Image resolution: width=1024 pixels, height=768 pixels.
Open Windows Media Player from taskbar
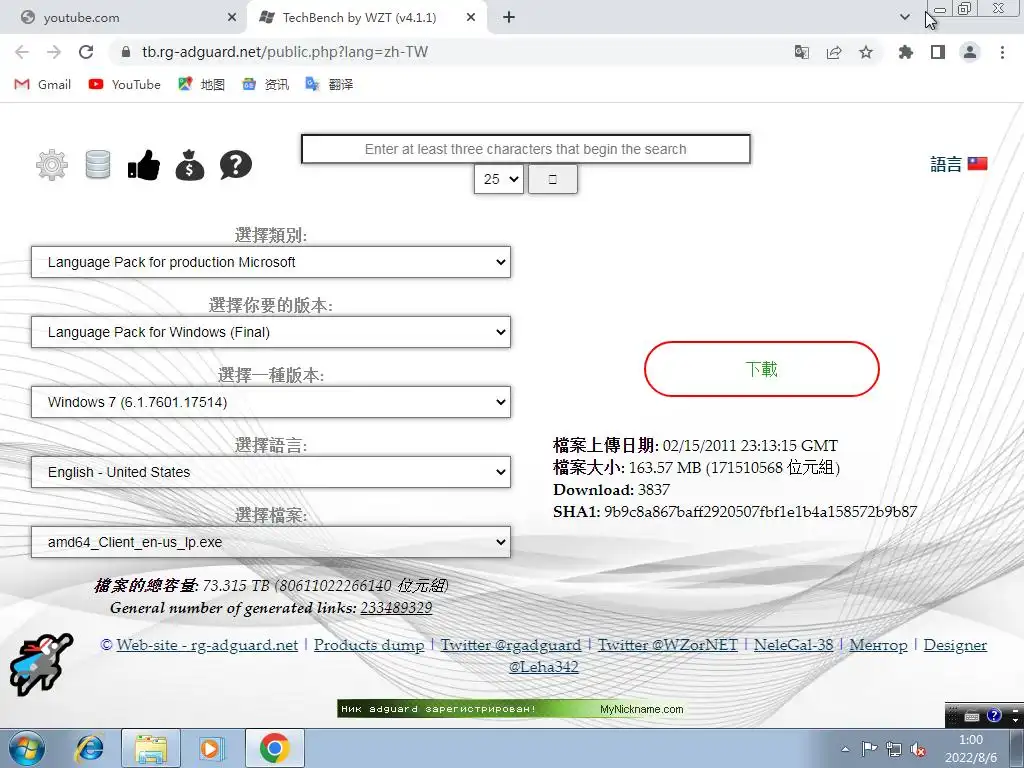point(212,748)
